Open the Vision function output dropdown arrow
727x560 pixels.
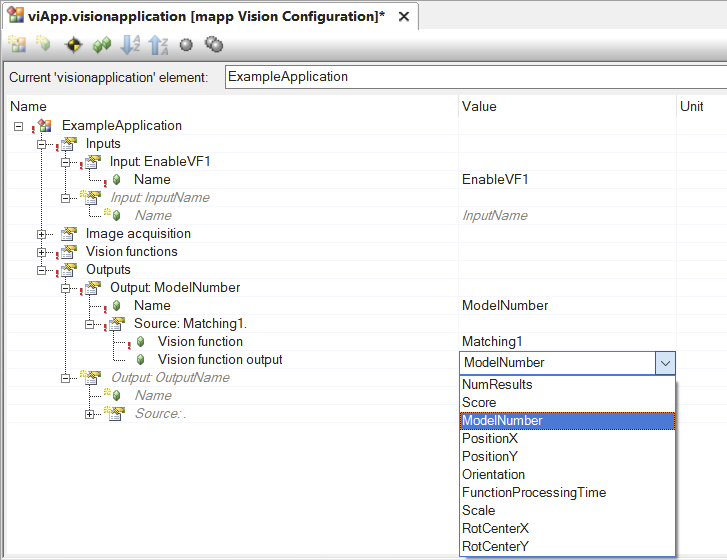coord(665,363)
